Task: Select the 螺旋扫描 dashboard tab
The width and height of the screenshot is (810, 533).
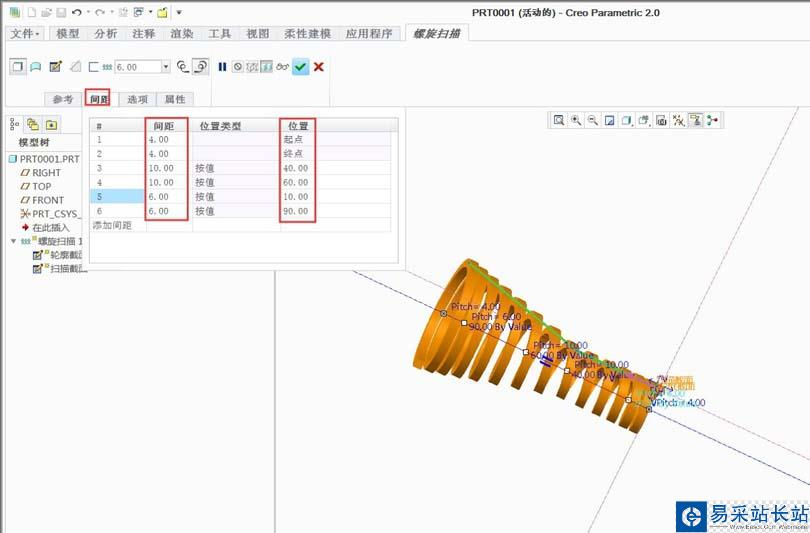Action: pyautogui.click(x=437, y=34)
